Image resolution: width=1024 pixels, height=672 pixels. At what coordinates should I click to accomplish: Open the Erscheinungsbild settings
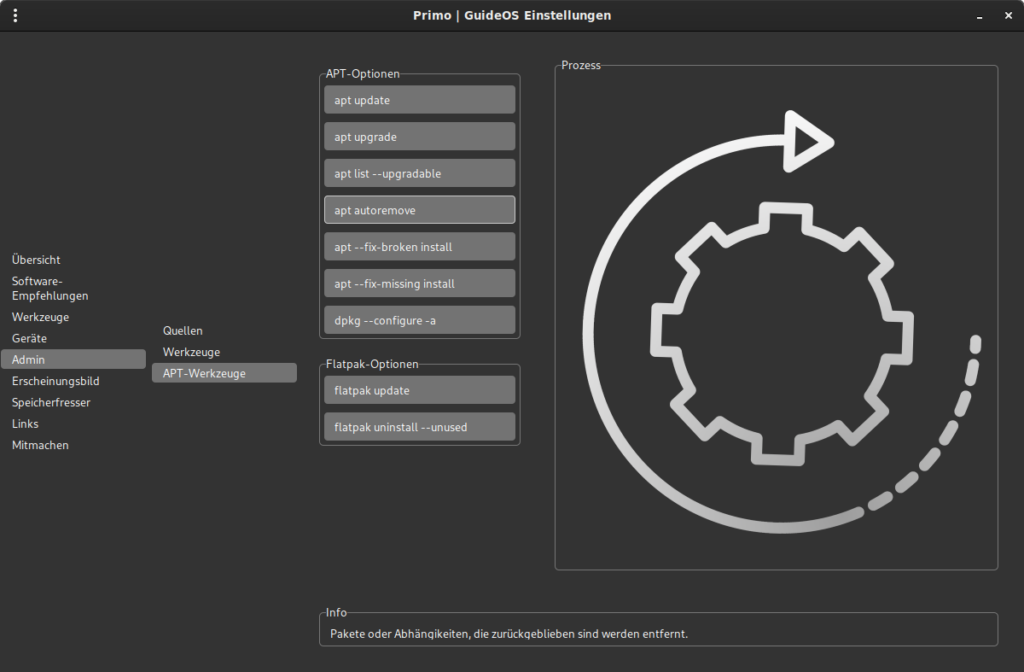click(55, 381)
